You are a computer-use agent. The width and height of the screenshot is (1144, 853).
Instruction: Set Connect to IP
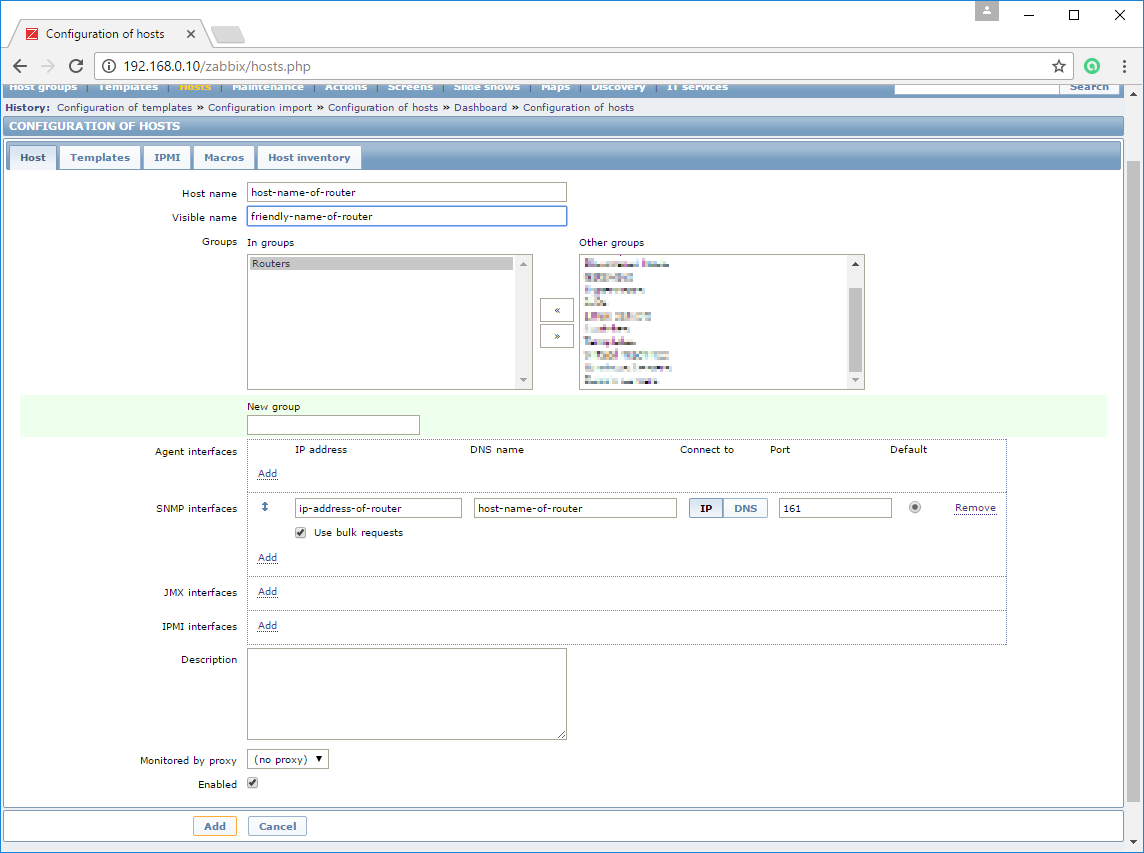pyautogui.click(x=706, y=509)
